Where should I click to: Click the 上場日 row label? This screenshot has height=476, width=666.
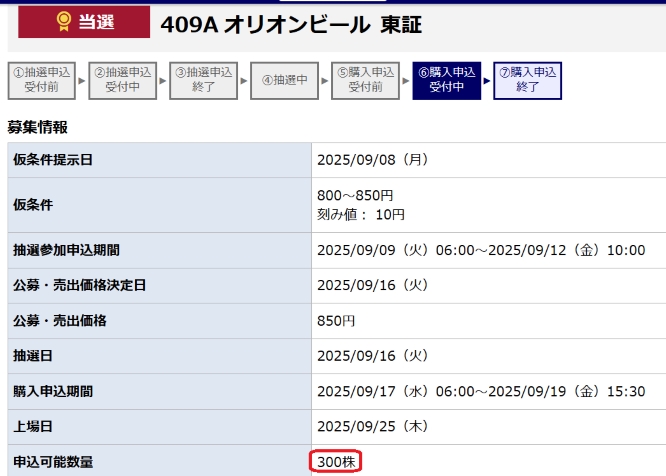point(33,426)
